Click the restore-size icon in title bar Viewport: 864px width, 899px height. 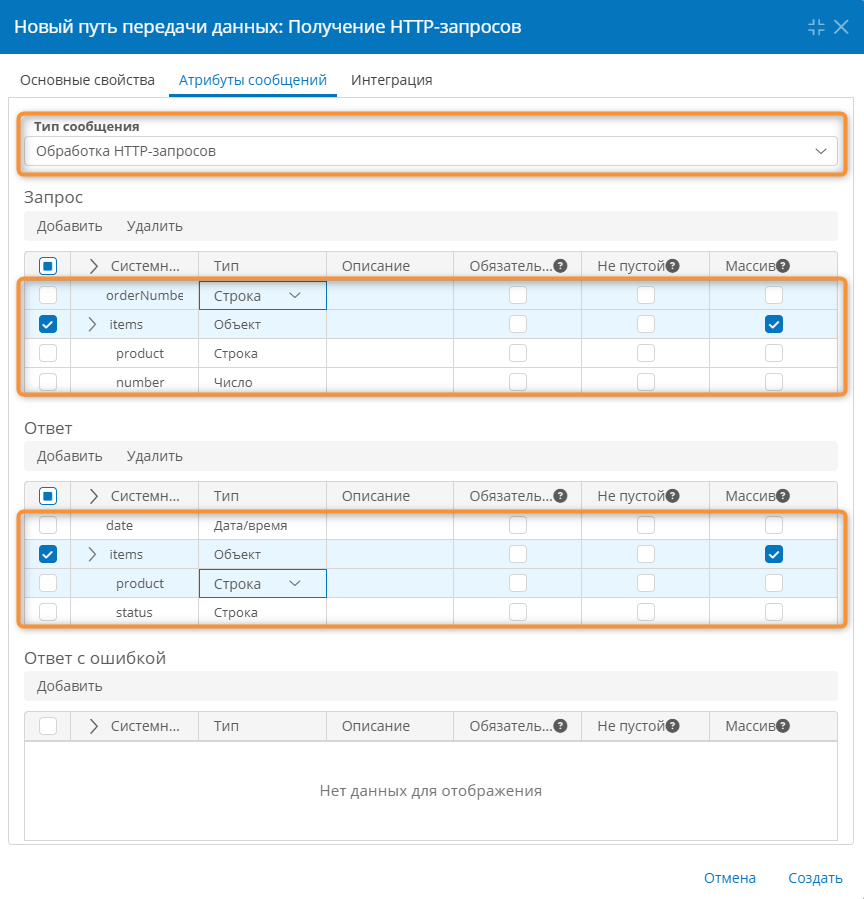coord(816,27)
